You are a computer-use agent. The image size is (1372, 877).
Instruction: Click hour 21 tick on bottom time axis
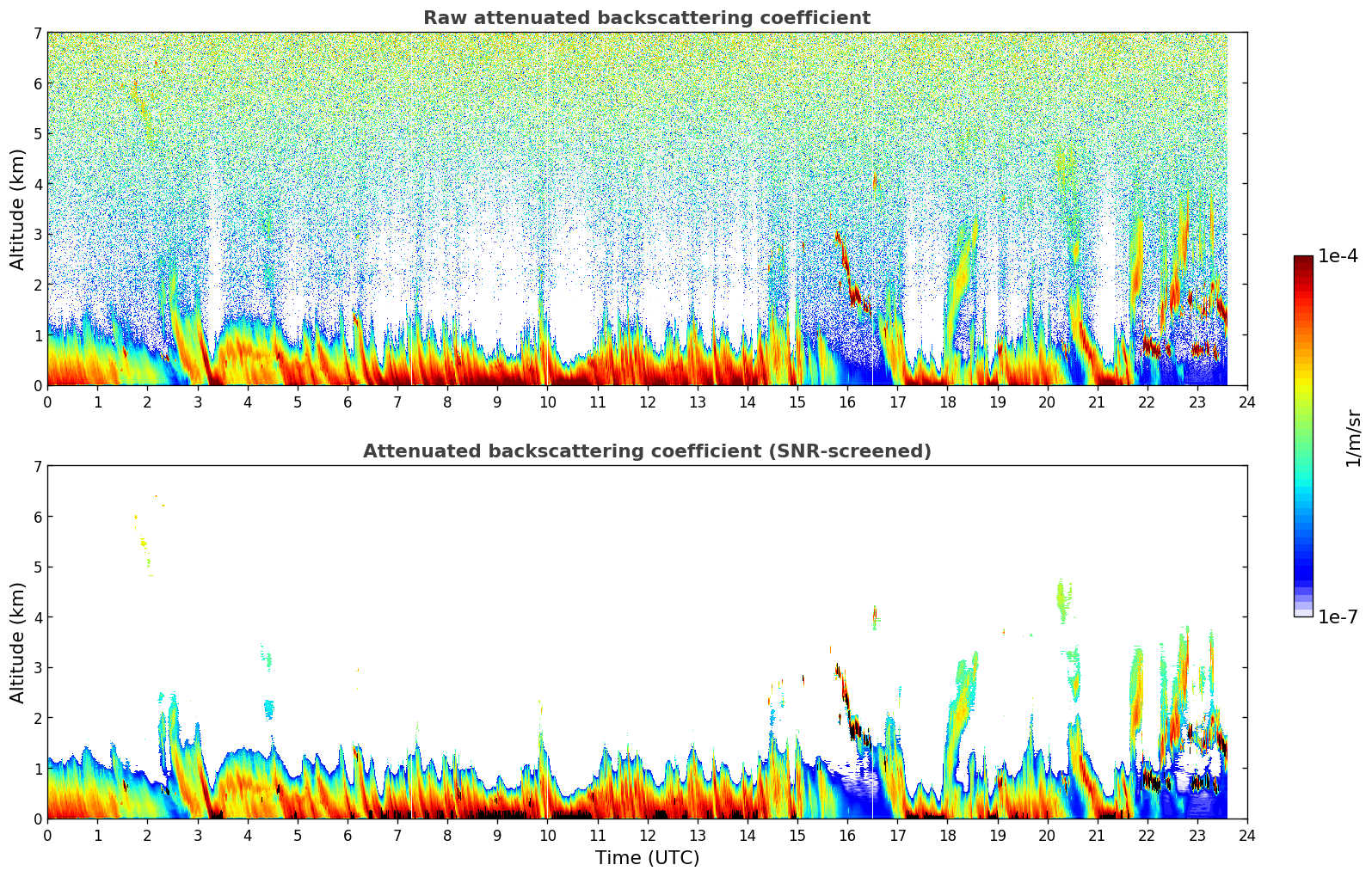pos(1097,836)
